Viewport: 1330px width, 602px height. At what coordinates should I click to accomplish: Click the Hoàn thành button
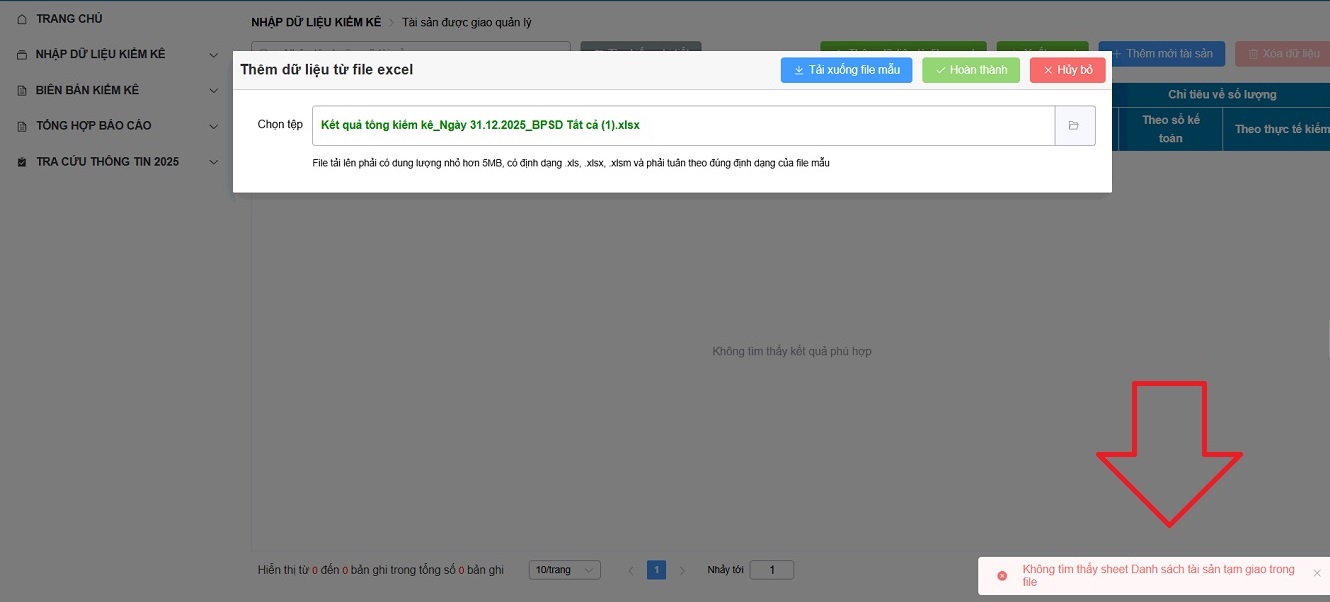[971, 70]
